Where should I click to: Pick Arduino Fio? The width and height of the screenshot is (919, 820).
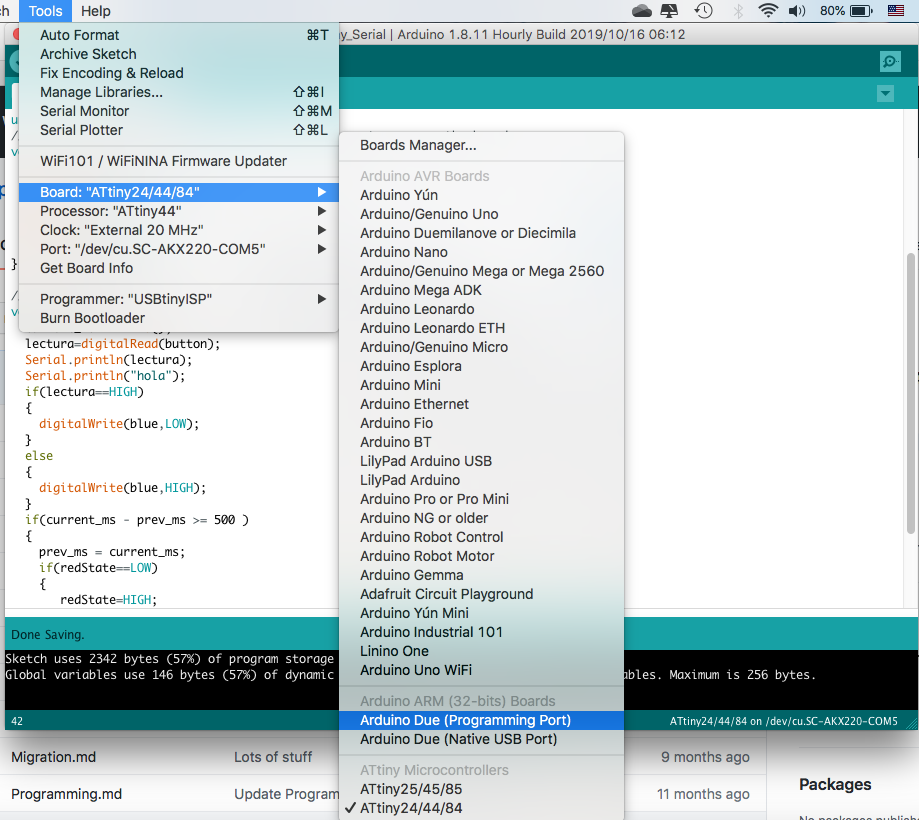(x=481, y=423)
